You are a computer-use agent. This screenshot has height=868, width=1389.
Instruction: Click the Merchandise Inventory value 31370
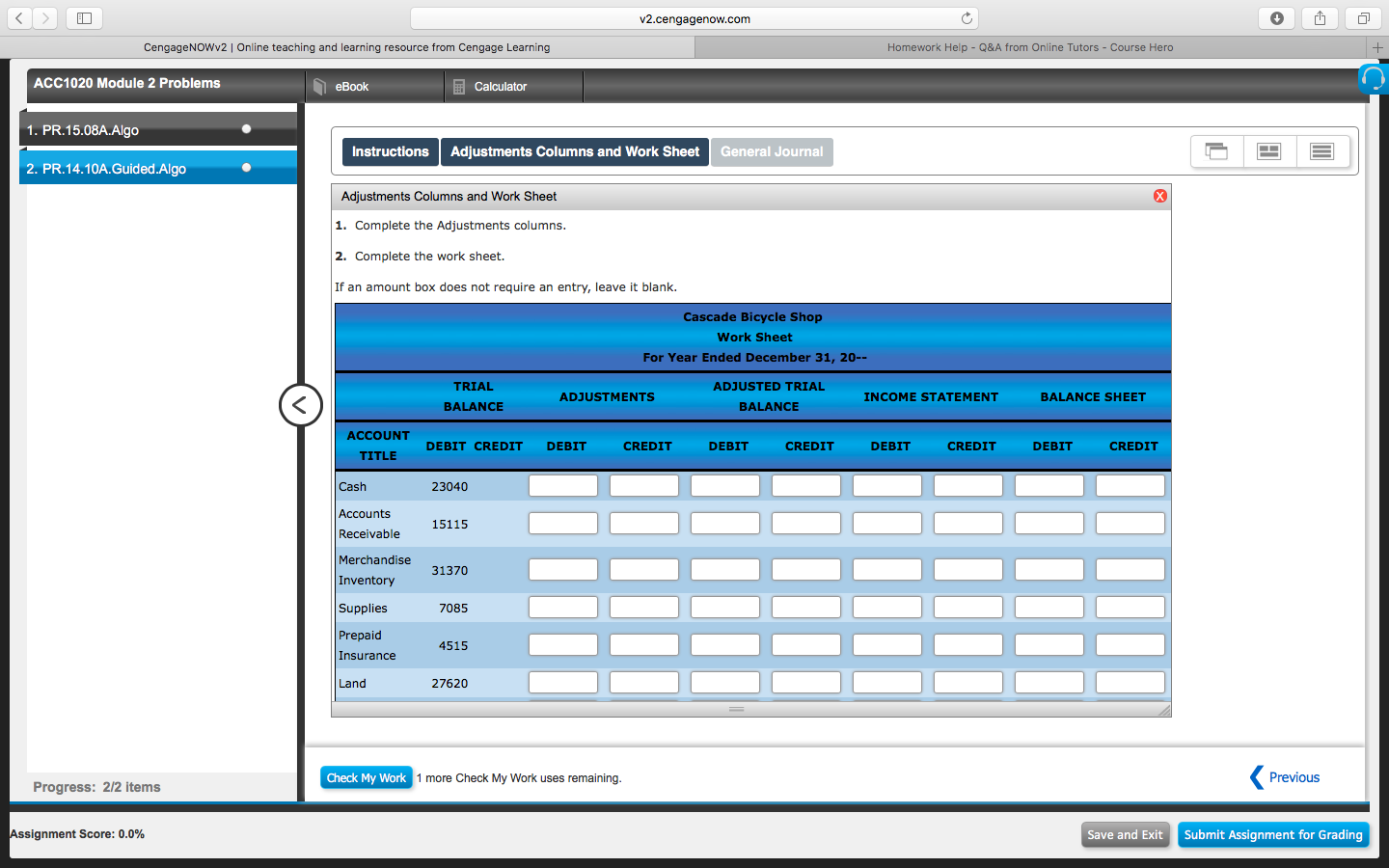[449, 571]
